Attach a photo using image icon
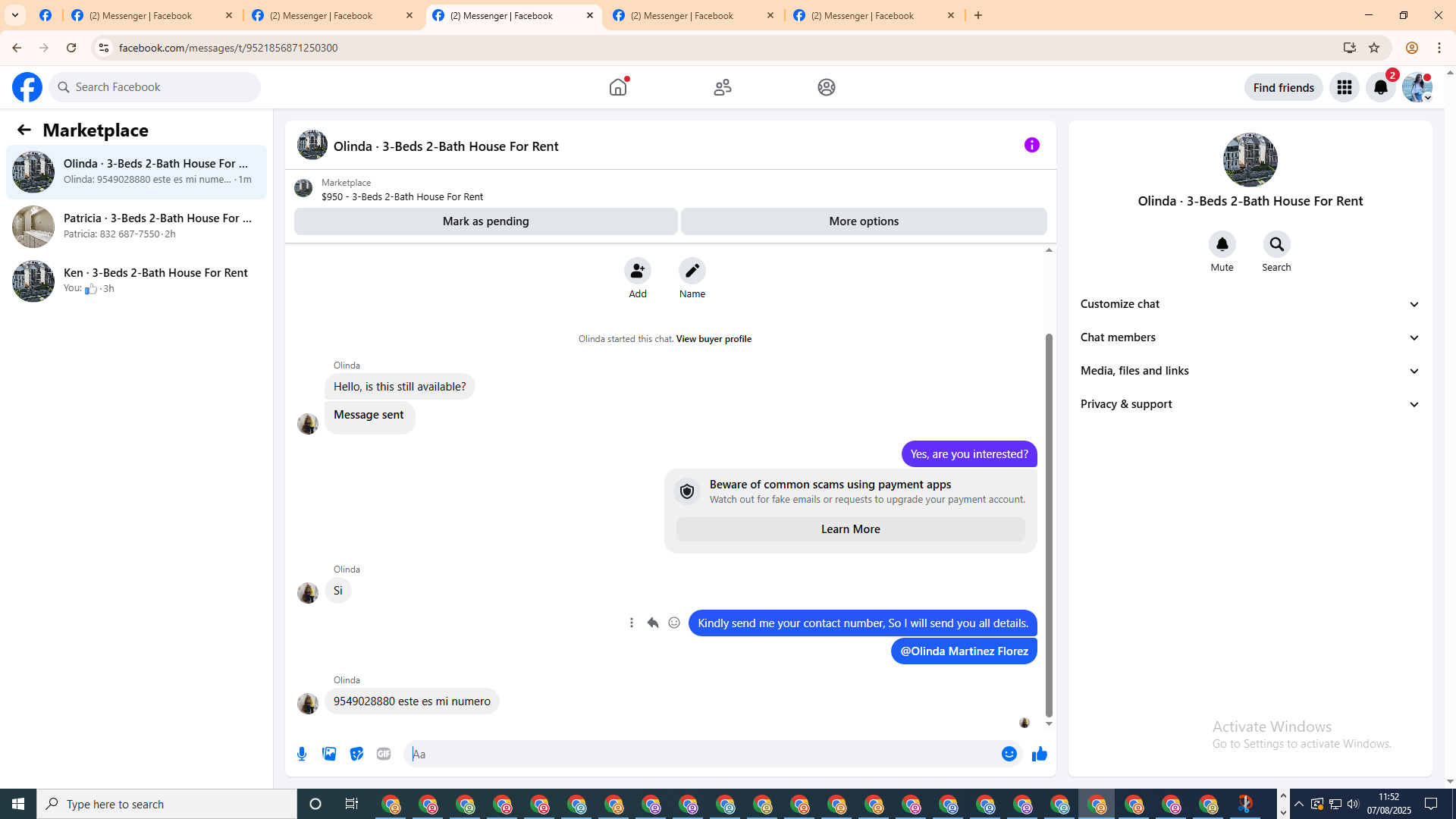 329,754
